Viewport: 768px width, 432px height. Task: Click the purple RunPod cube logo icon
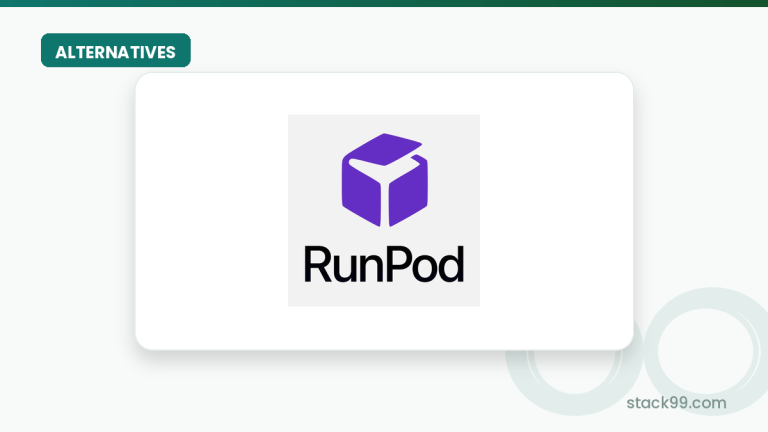point(384,180)
